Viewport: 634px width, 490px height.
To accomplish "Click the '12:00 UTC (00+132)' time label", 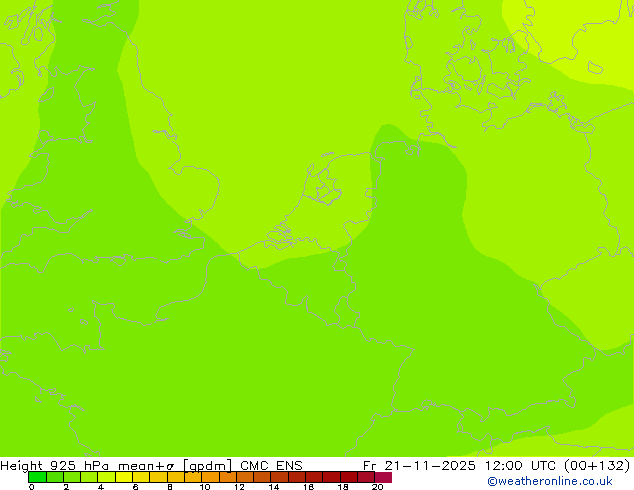I will pos(557,466).
